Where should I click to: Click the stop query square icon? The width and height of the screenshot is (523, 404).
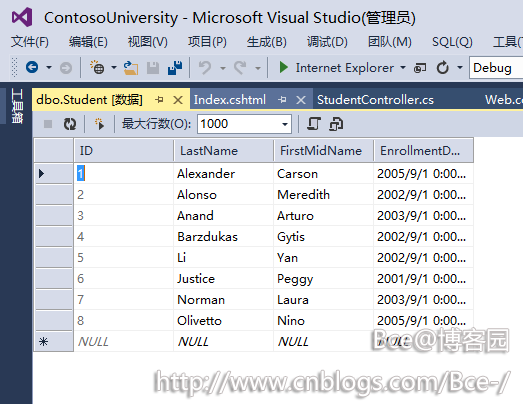[48, 124]
